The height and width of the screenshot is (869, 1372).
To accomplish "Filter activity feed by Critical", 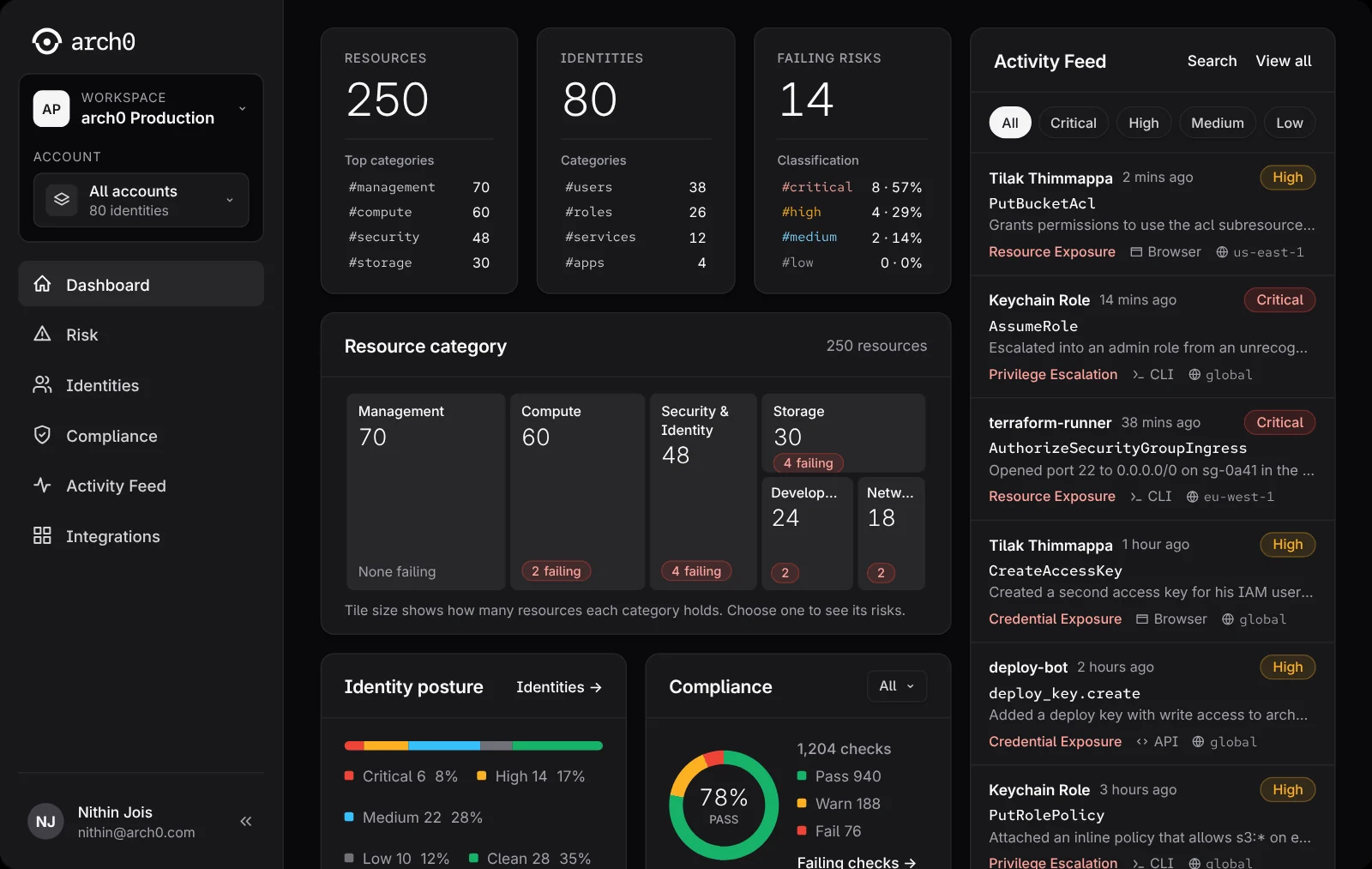I will (x=1074, y=123).
